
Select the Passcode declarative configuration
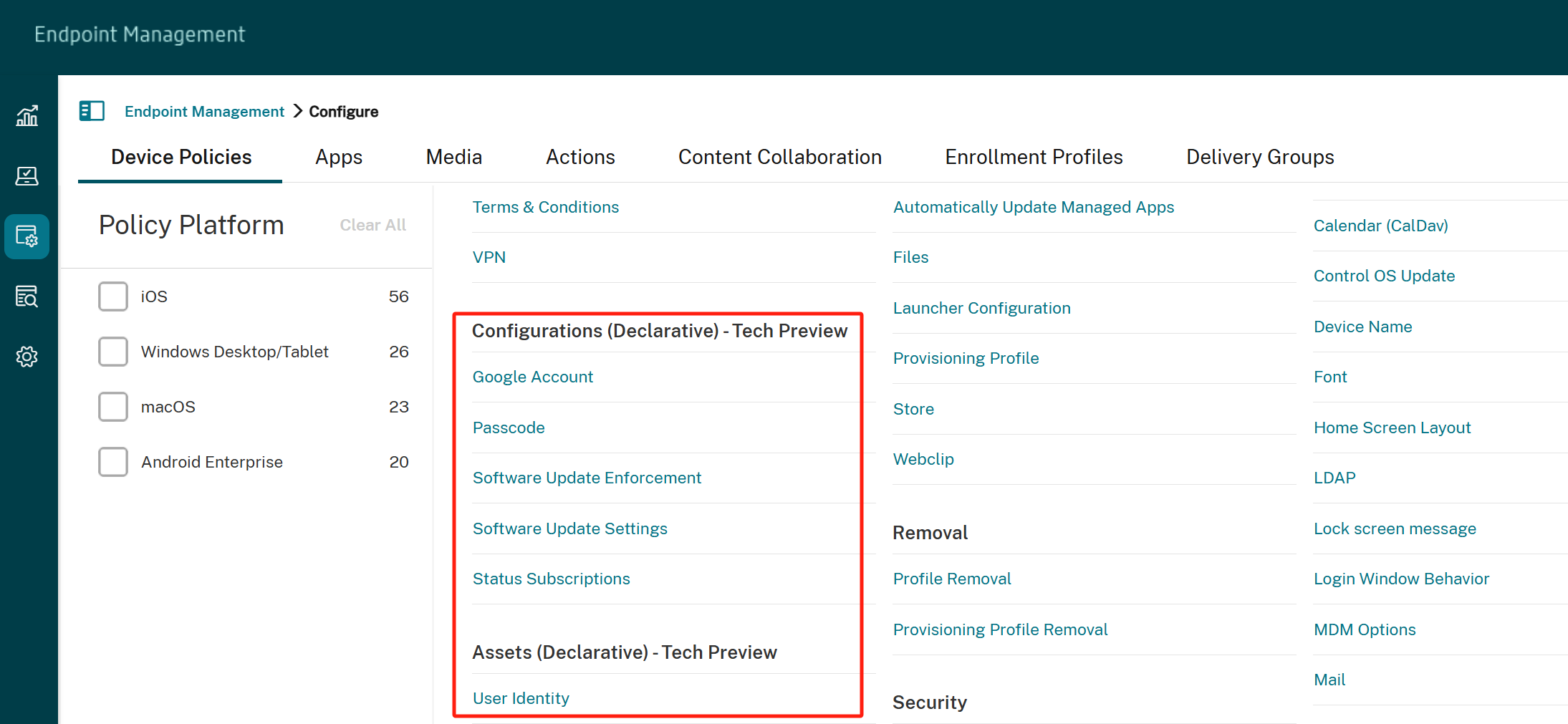point(509,427)
